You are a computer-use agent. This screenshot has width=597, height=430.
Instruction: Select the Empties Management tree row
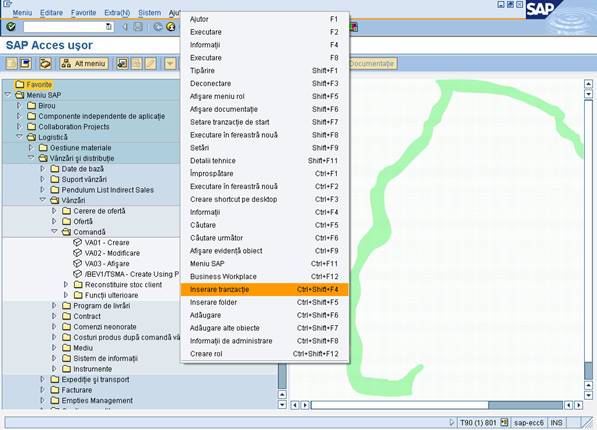[97, 401]
